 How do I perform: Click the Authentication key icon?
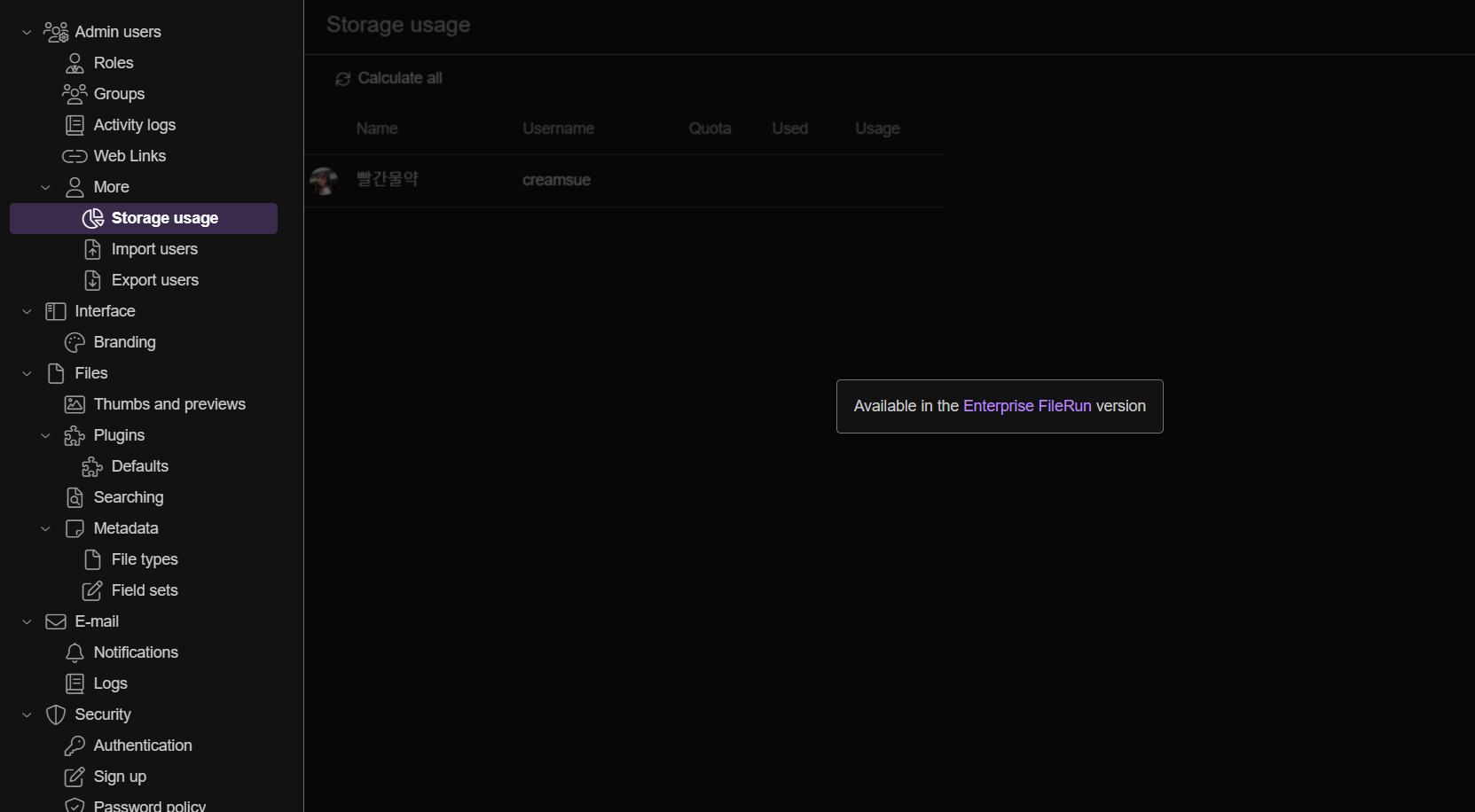click(75, 746)
